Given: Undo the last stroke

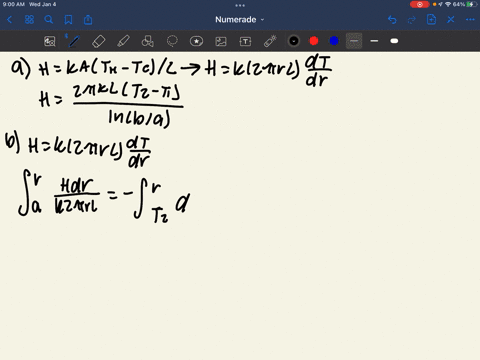Looking at the screenshot, I should click(x=392, y=20).
